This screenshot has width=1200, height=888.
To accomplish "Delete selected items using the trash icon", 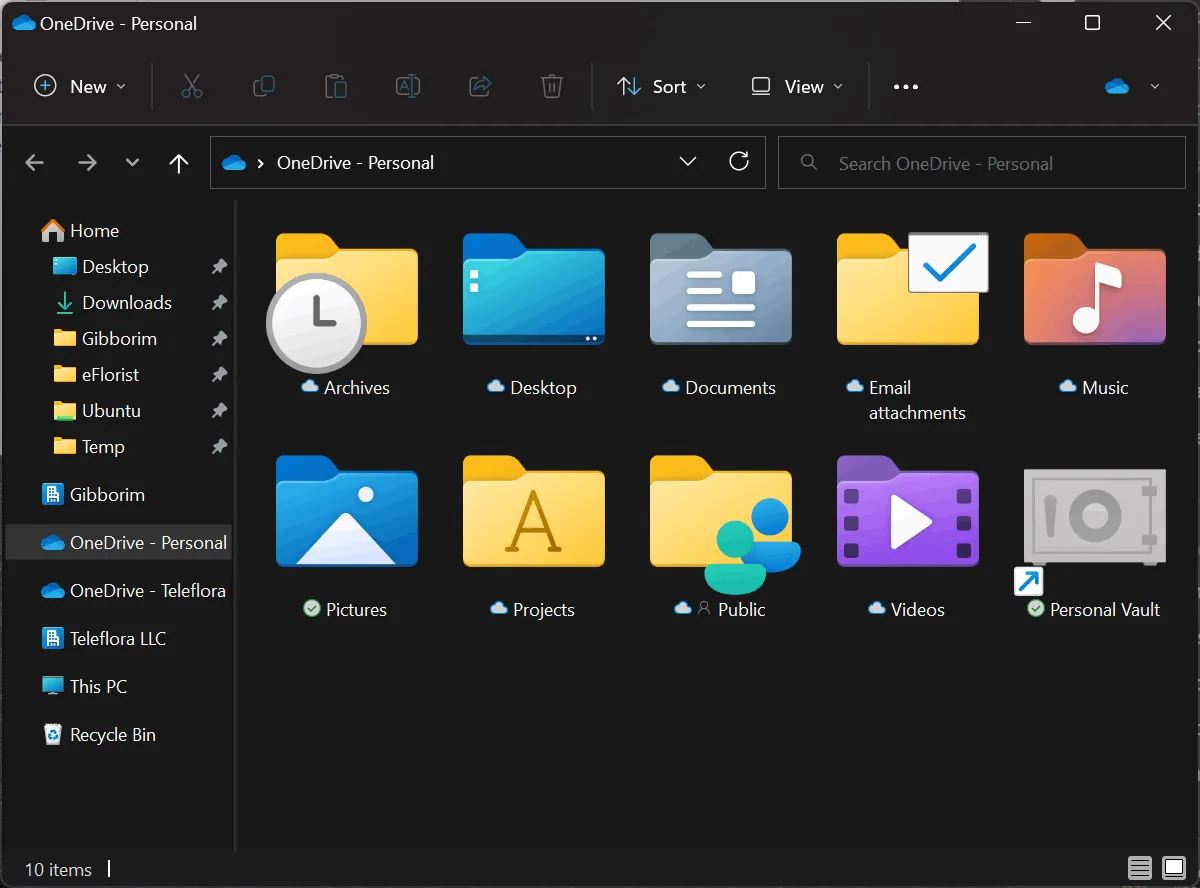I will [551, 86].
